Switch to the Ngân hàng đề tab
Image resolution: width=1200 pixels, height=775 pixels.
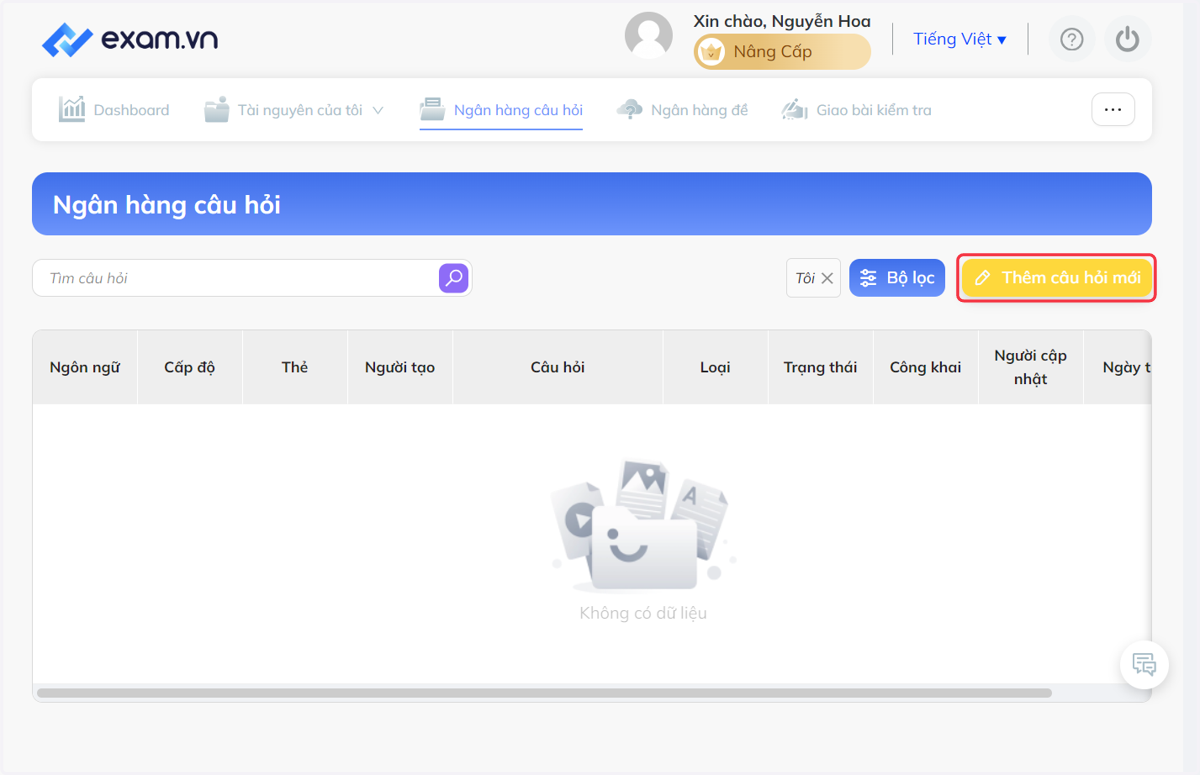coord(682,110)
